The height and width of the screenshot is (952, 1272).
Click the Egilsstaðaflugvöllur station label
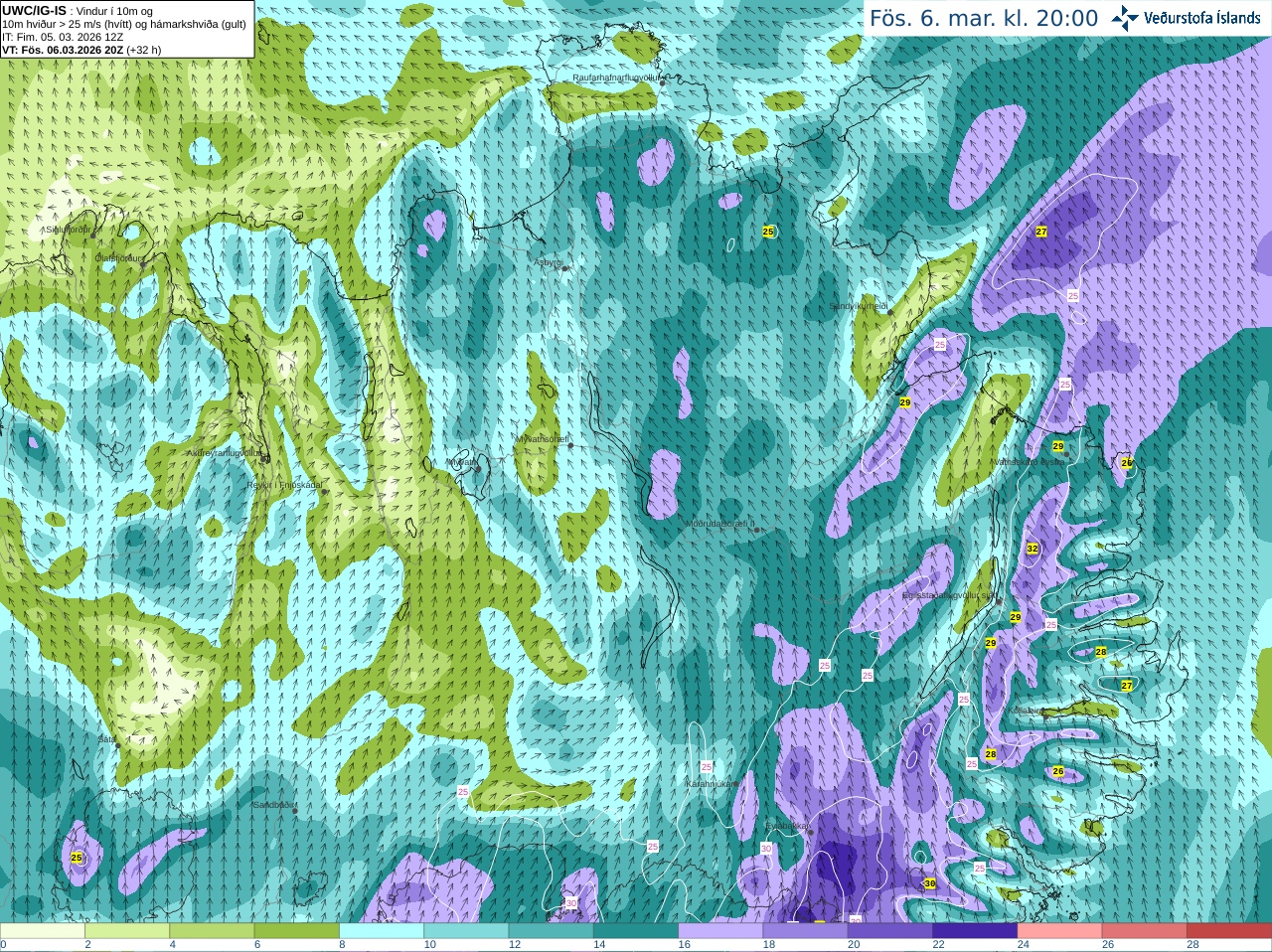[949, 595]
